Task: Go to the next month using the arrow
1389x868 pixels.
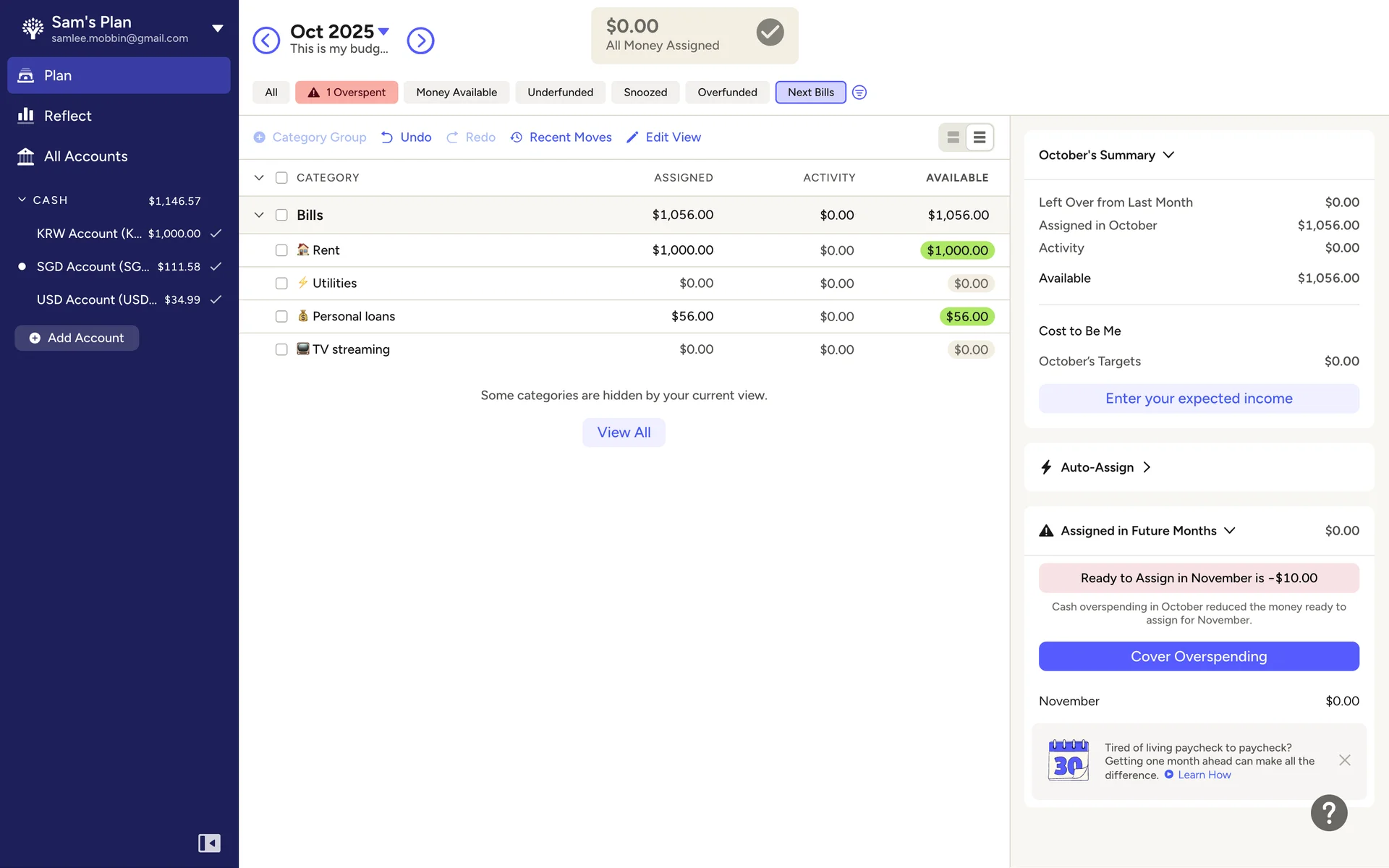Action: [420, 41]
